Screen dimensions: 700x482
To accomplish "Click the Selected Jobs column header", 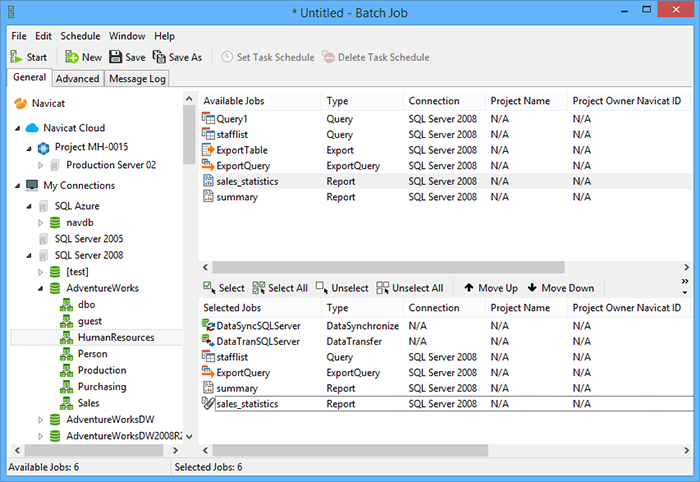I will [260, 308].
